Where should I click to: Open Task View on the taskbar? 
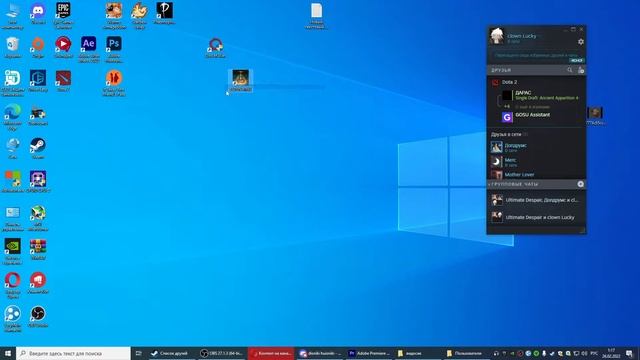138,353
